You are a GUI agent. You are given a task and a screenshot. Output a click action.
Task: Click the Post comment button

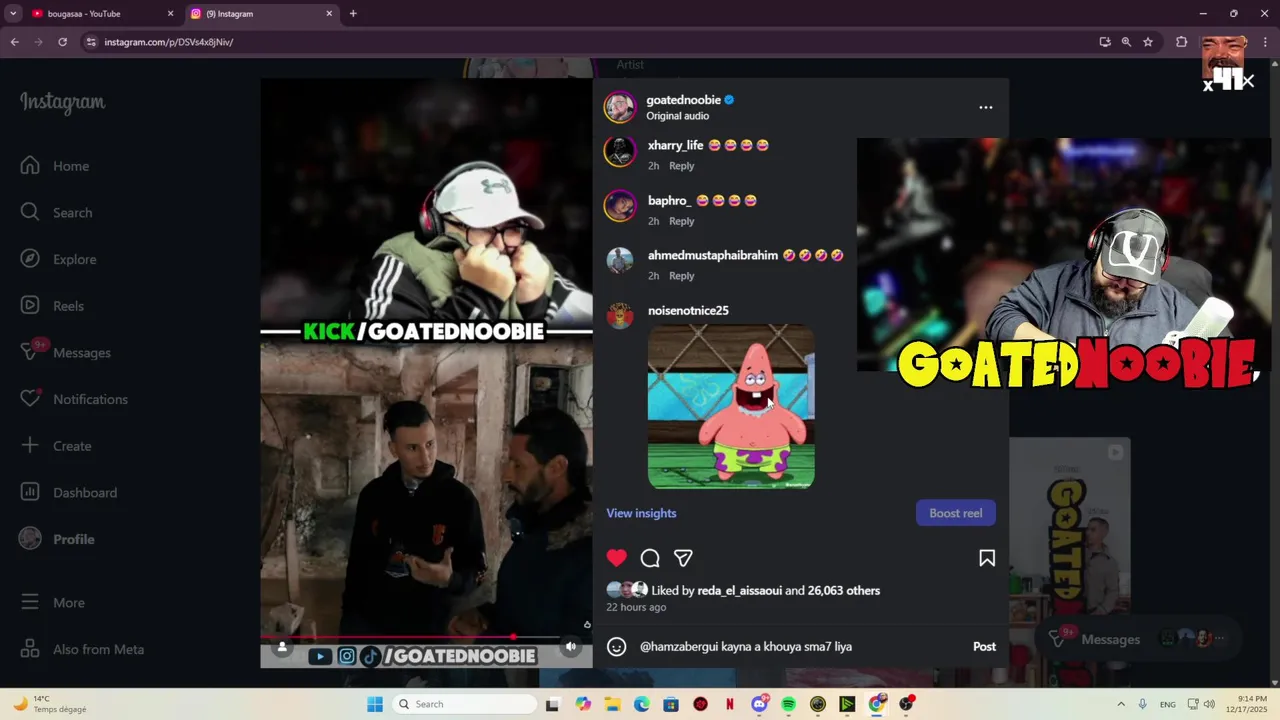pos(984,647)
